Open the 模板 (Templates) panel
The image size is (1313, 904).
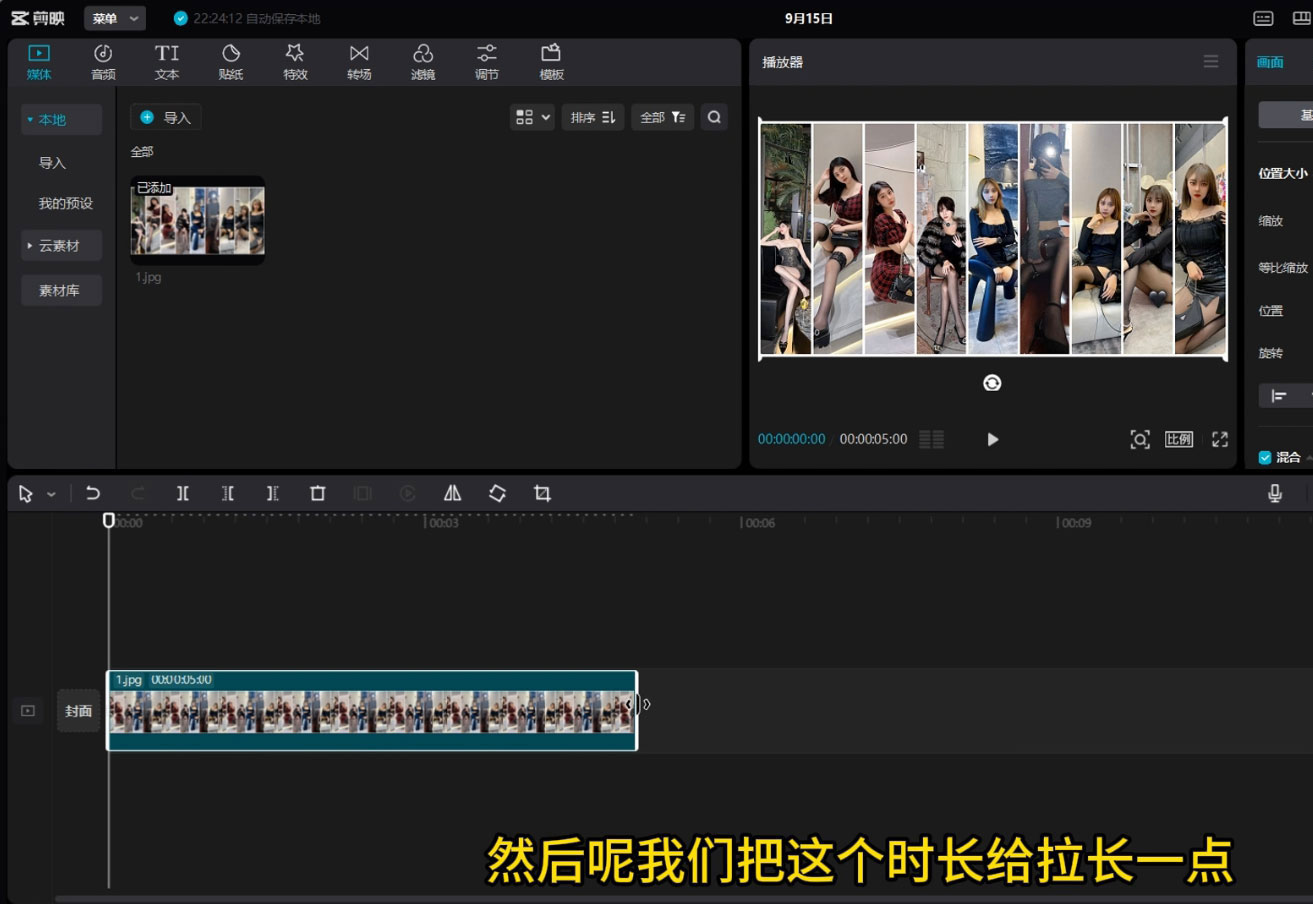pyautogui.click(x=550, y=61)
